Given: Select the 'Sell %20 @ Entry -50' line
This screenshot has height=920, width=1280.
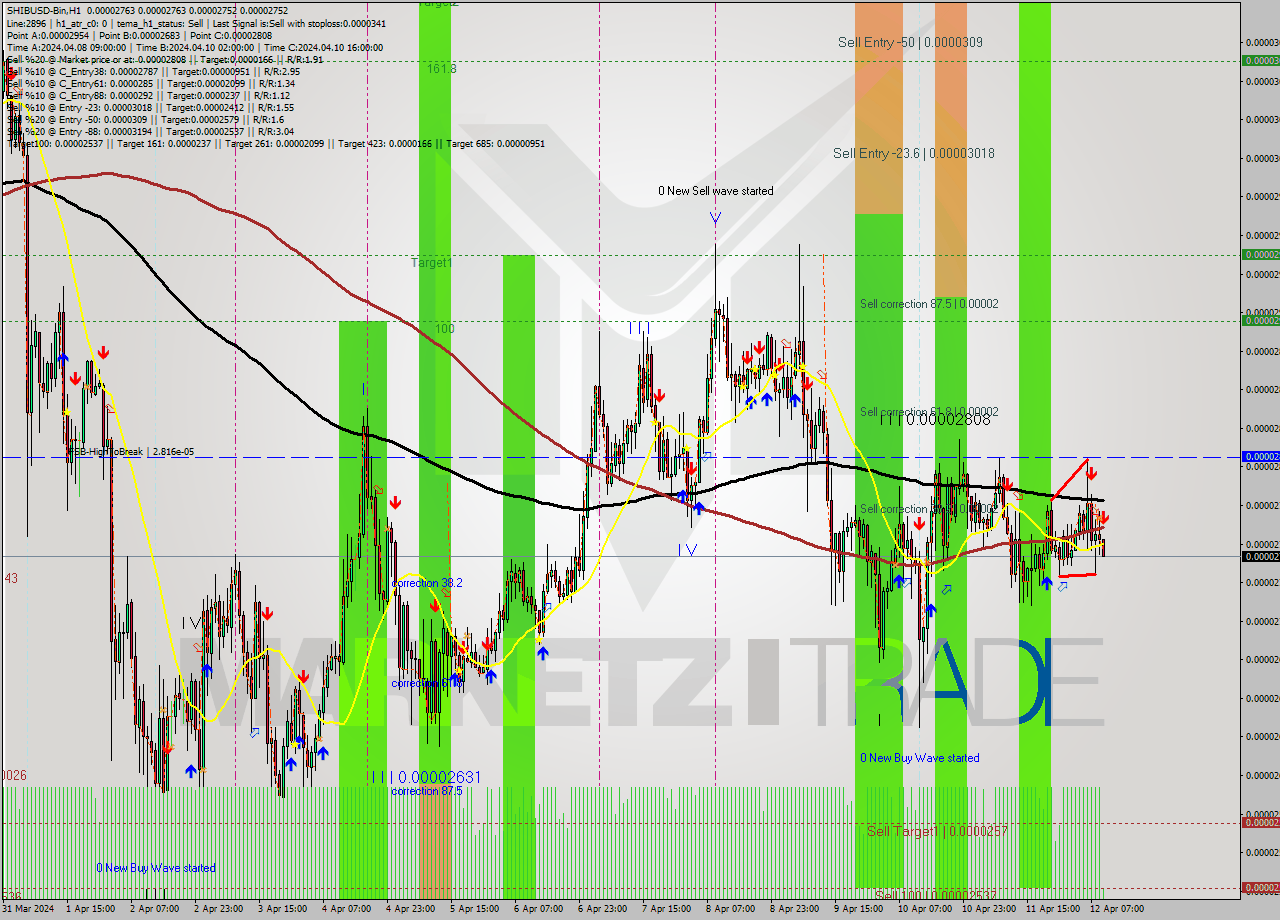Looking at the screenshot, I should point(145,119).
